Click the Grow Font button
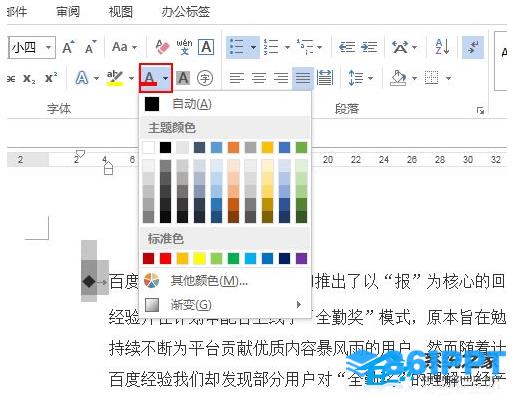The image size is (516, 397). (x=68, y=47)
